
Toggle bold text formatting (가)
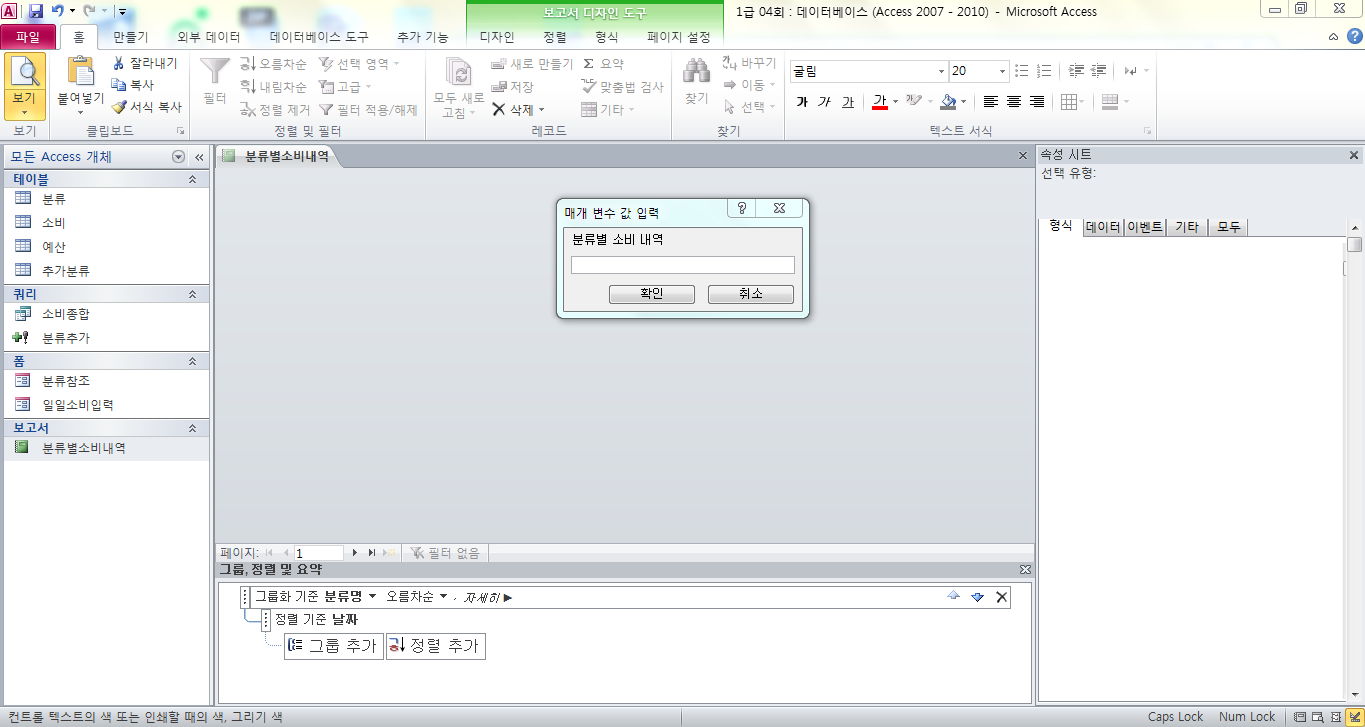[x=801, y=102]
